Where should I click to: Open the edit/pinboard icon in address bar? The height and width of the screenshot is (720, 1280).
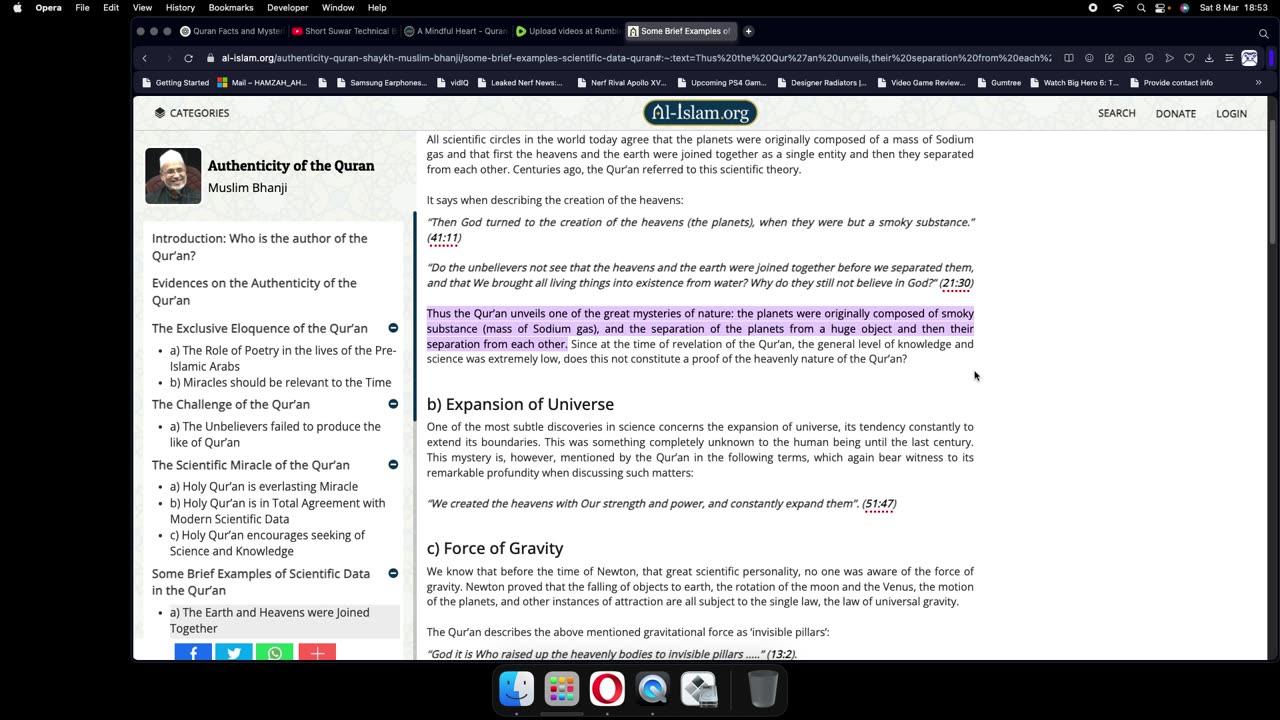coord(1109,58)
